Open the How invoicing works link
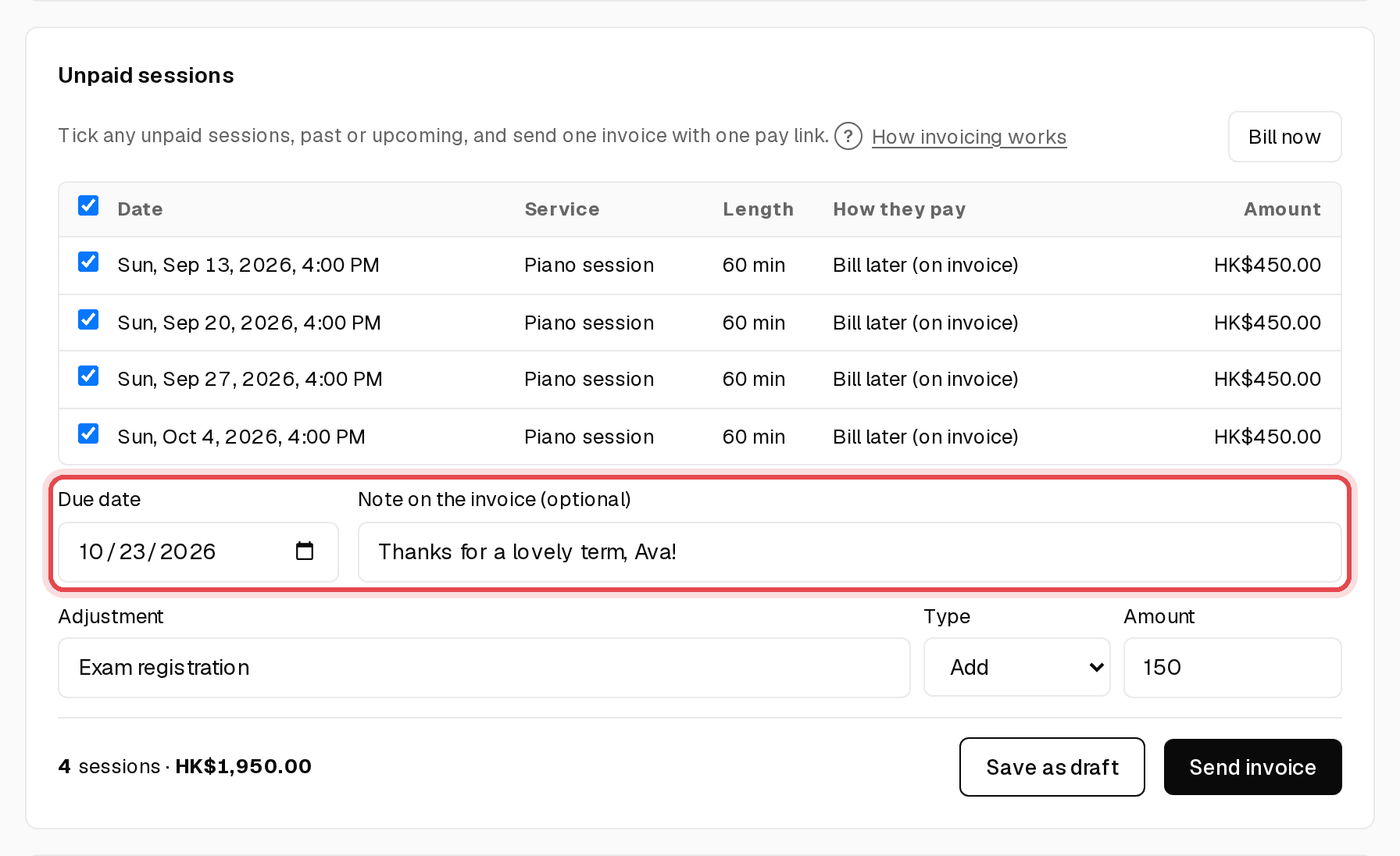This screenshot has height=856, width=1400. pyautogui.click(x=969, y=137)
